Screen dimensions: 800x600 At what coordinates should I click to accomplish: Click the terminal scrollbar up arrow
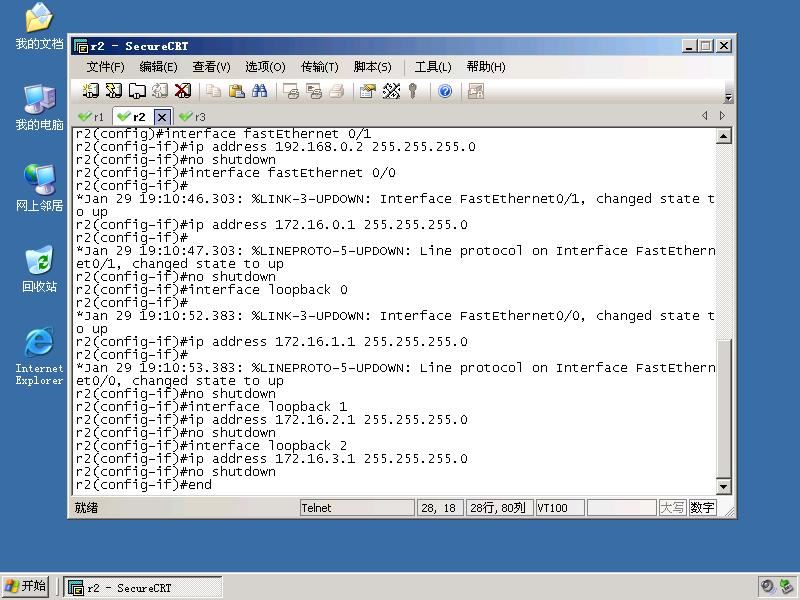pos(723,136)
